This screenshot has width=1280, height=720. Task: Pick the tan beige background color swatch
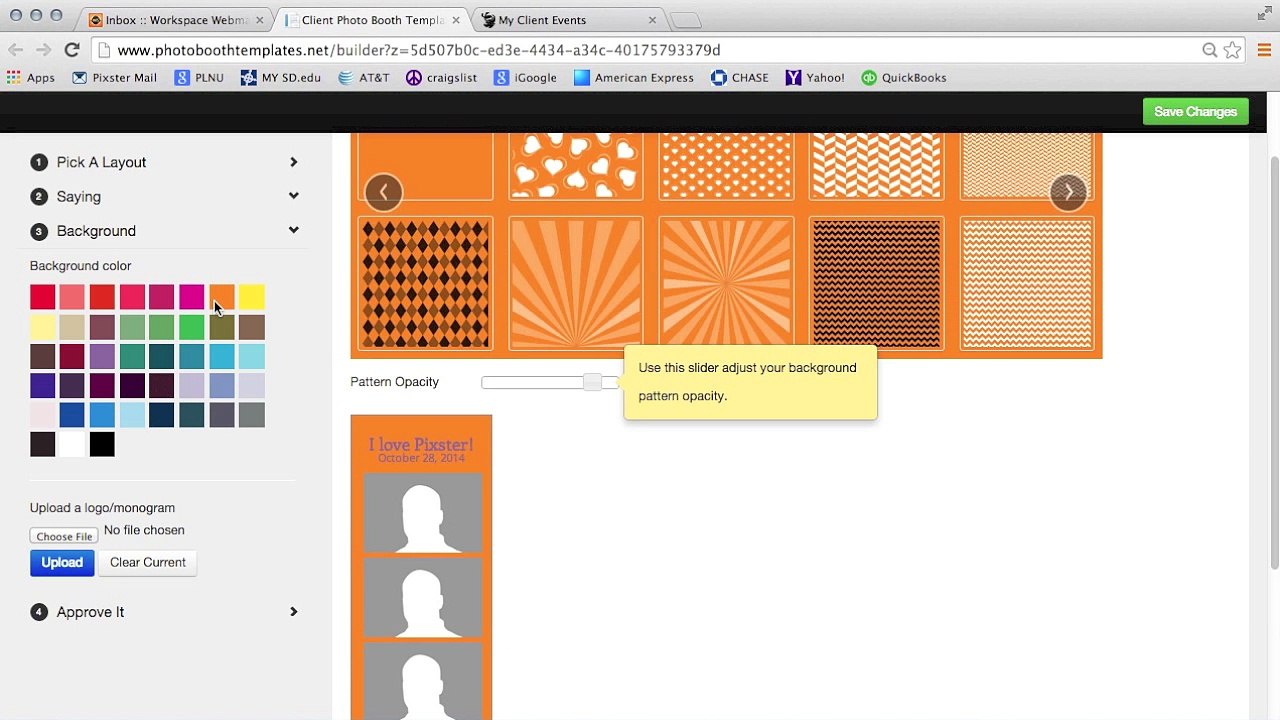72,327
